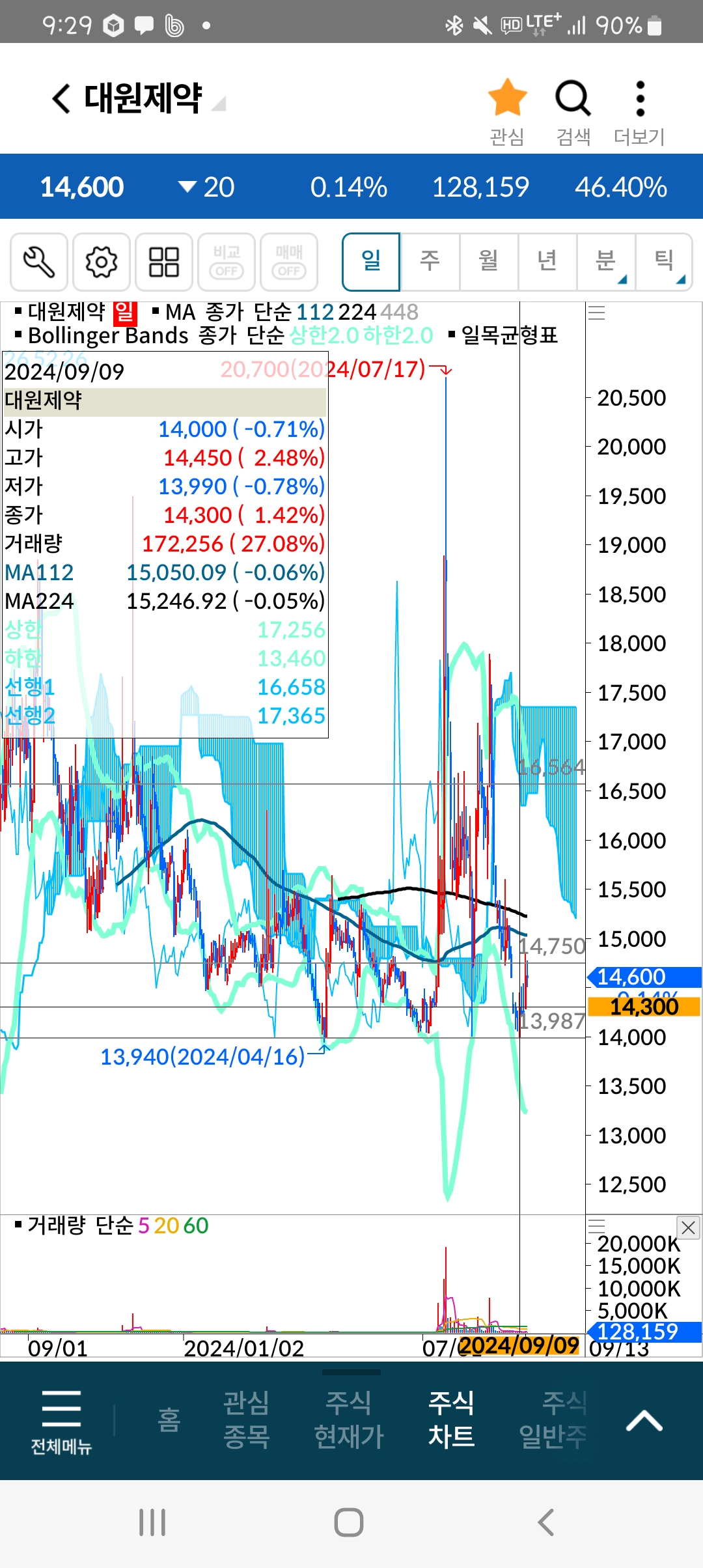Viewport: 703px width, 1568px height.
Task: Tap Android back button
Action: point(545,1522)
